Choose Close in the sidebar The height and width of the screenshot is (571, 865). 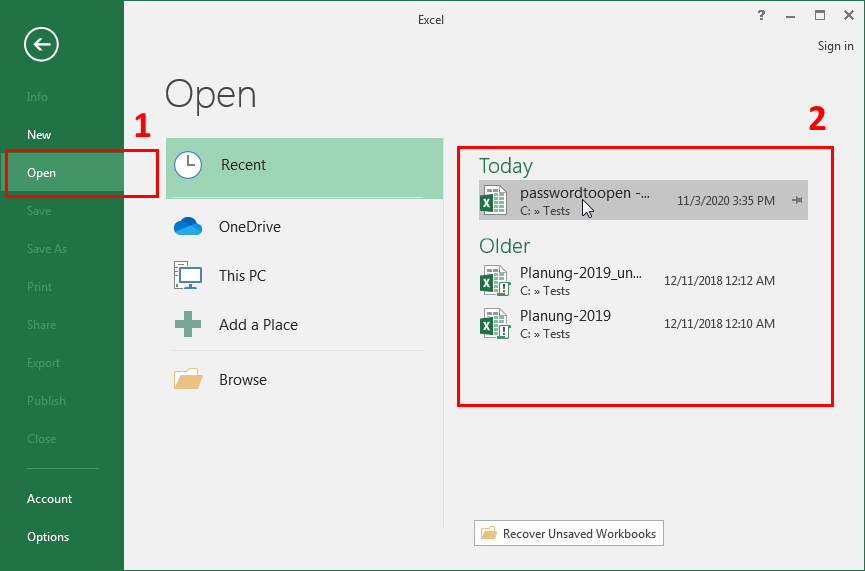click(41, 439)
